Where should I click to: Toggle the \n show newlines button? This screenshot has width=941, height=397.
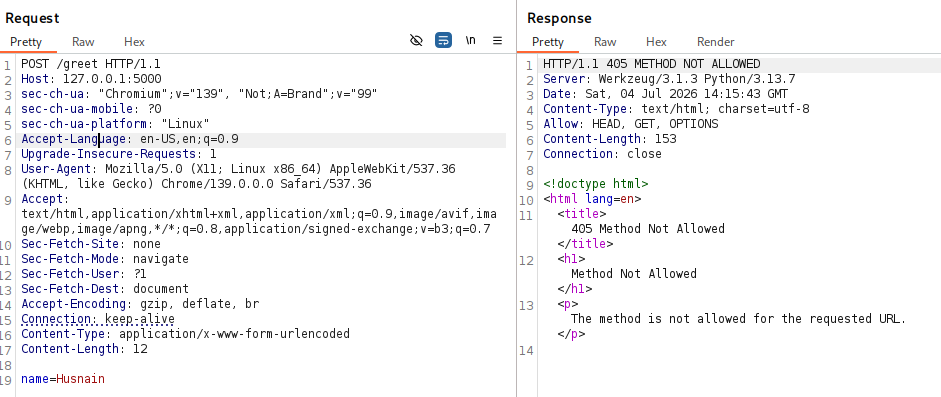tap(470, 41)
